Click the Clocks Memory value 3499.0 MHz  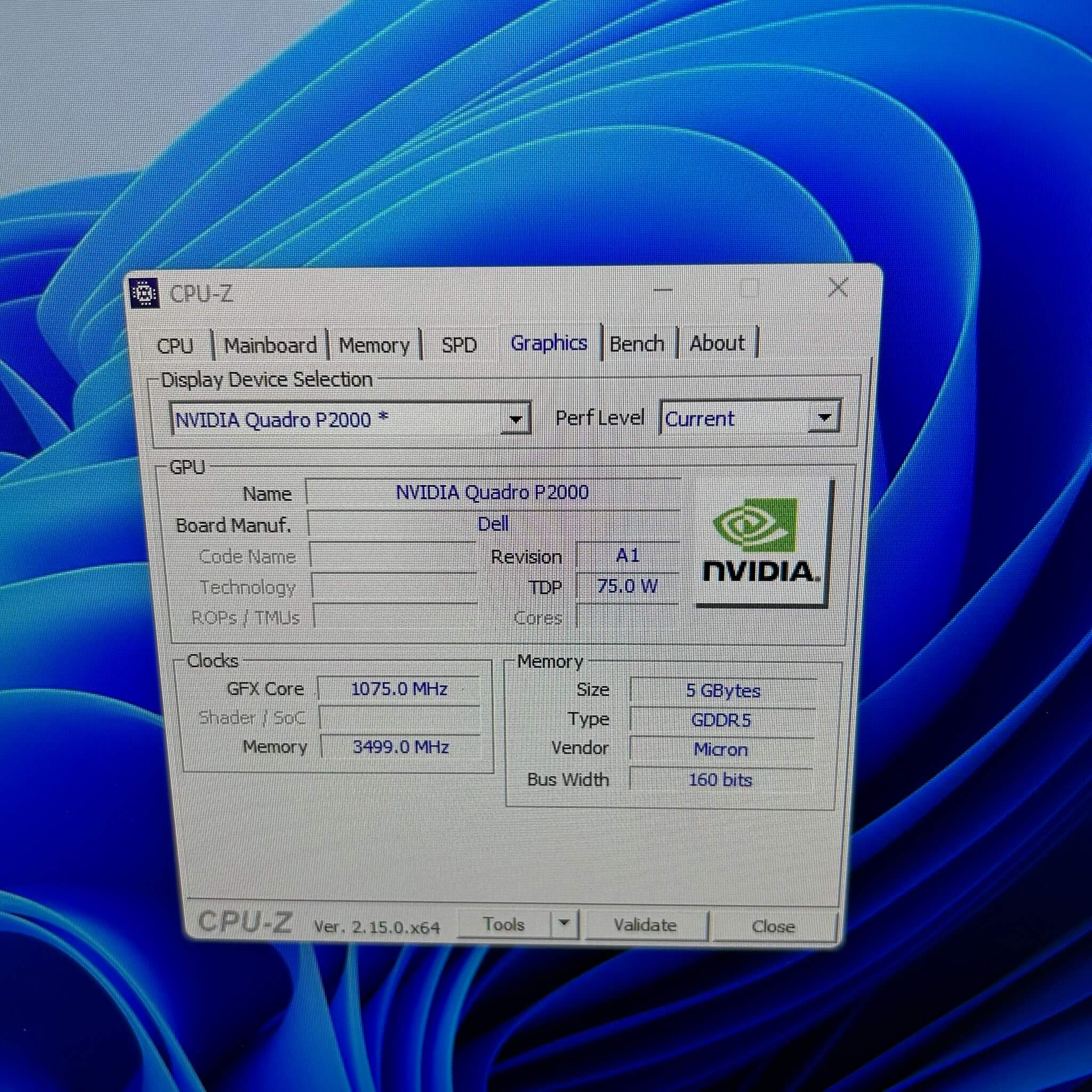tap(401, 747)
